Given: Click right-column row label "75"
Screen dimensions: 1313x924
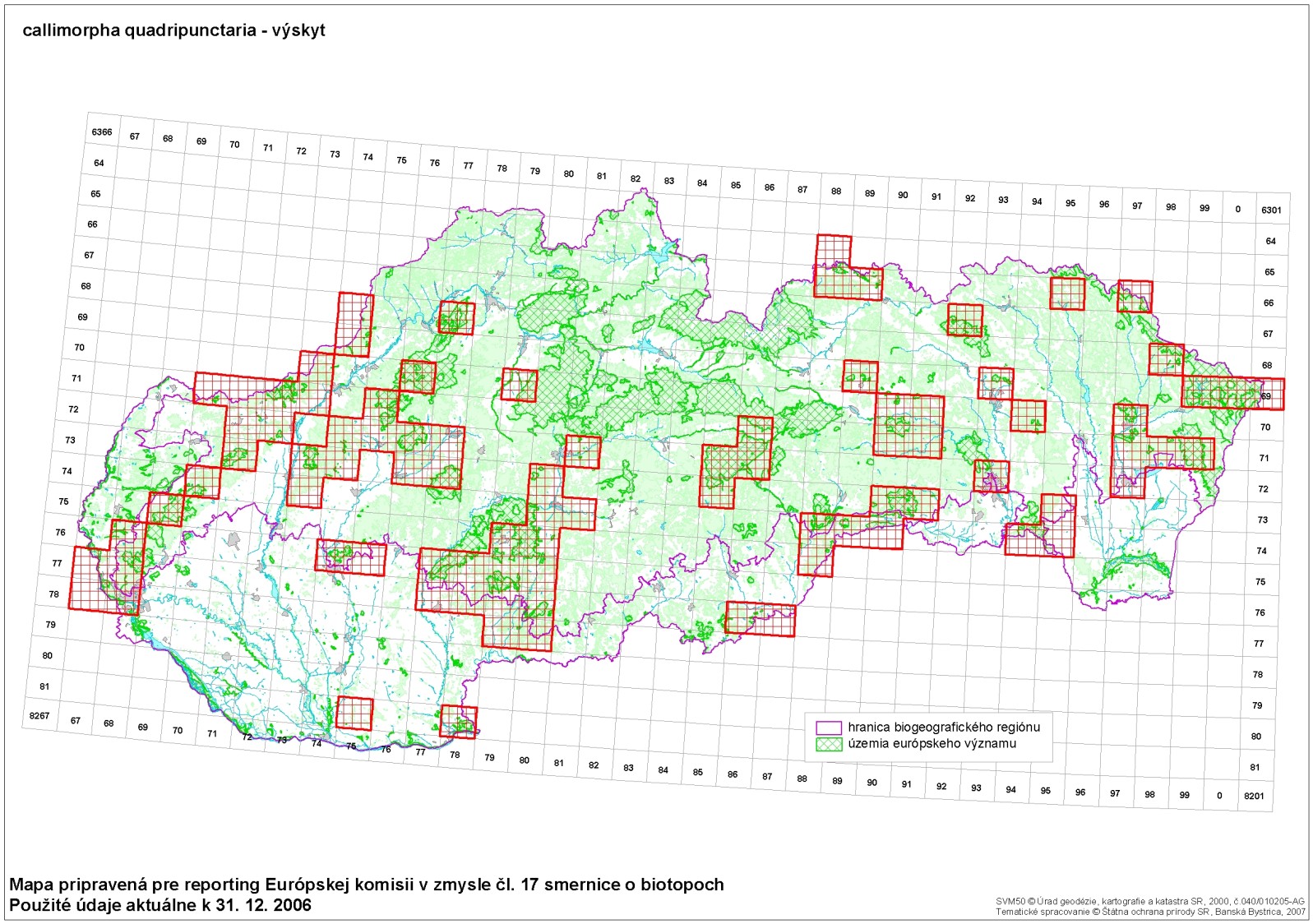Looking at the screenshot, I should (1260, 582).
